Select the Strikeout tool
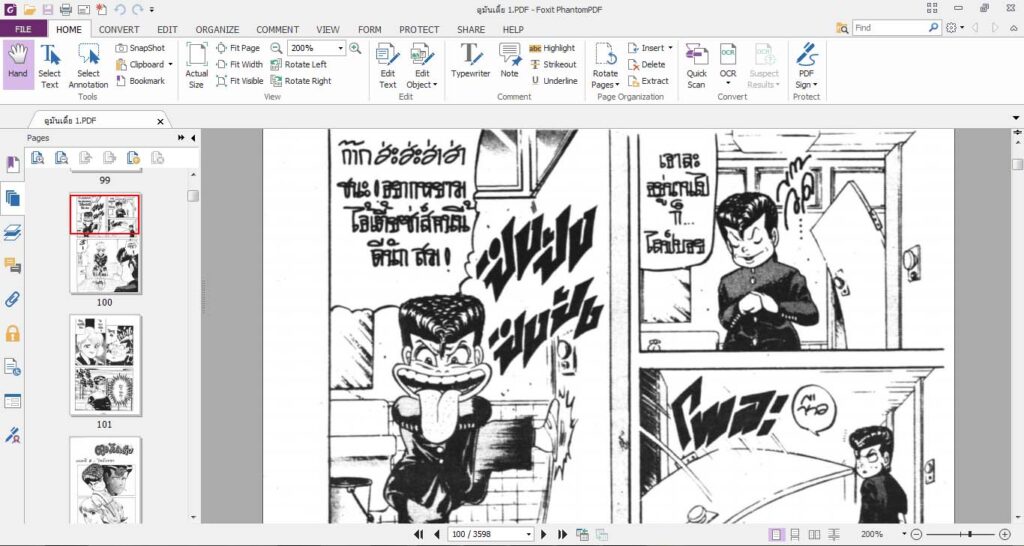1024x546 pixels. point(553,64)
